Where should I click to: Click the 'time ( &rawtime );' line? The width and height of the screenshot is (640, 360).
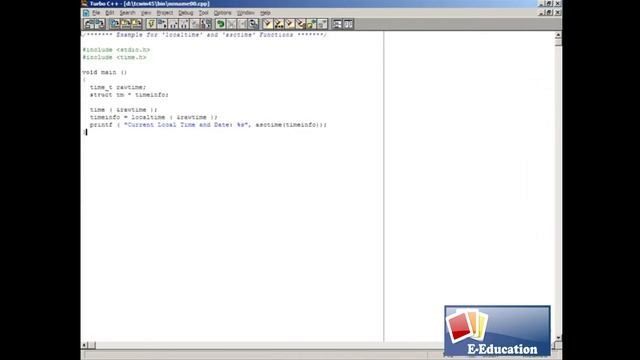123,110
